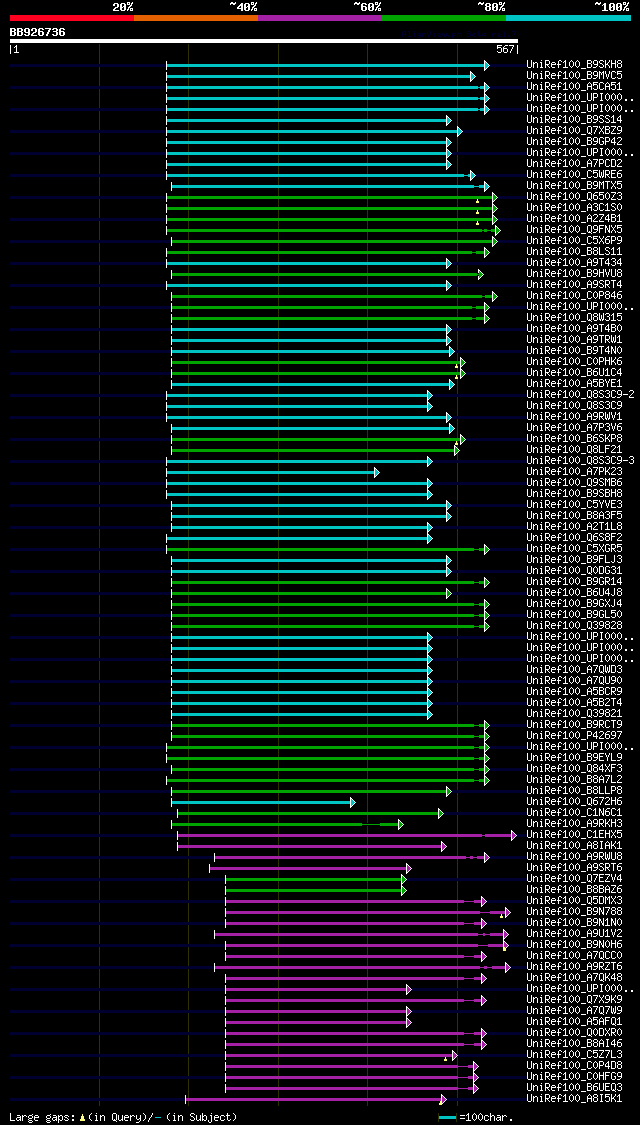Click the 'Large gaps' legend text in footer

[x=43, y=1118]
